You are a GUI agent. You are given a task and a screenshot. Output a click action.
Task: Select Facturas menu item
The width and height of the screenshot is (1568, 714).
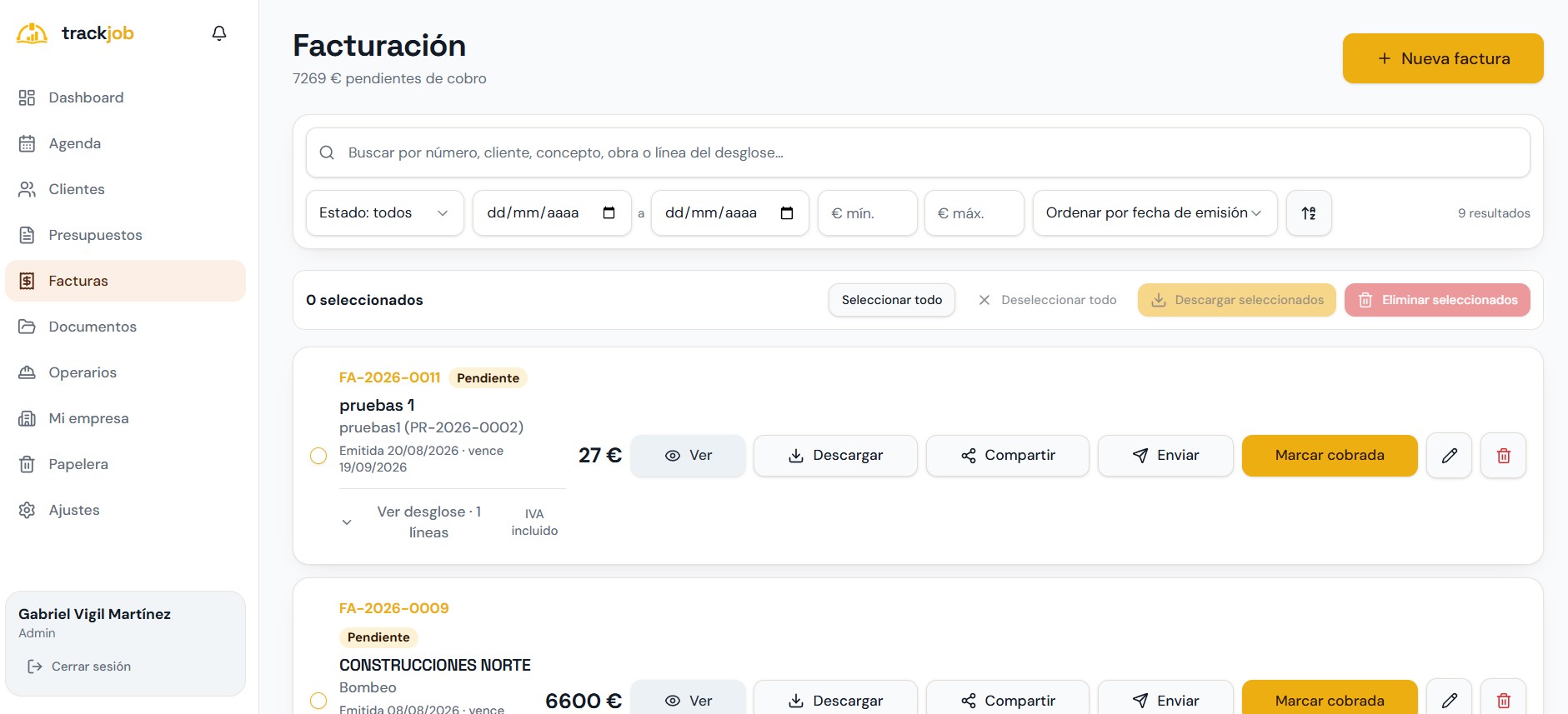coord(125,281)
